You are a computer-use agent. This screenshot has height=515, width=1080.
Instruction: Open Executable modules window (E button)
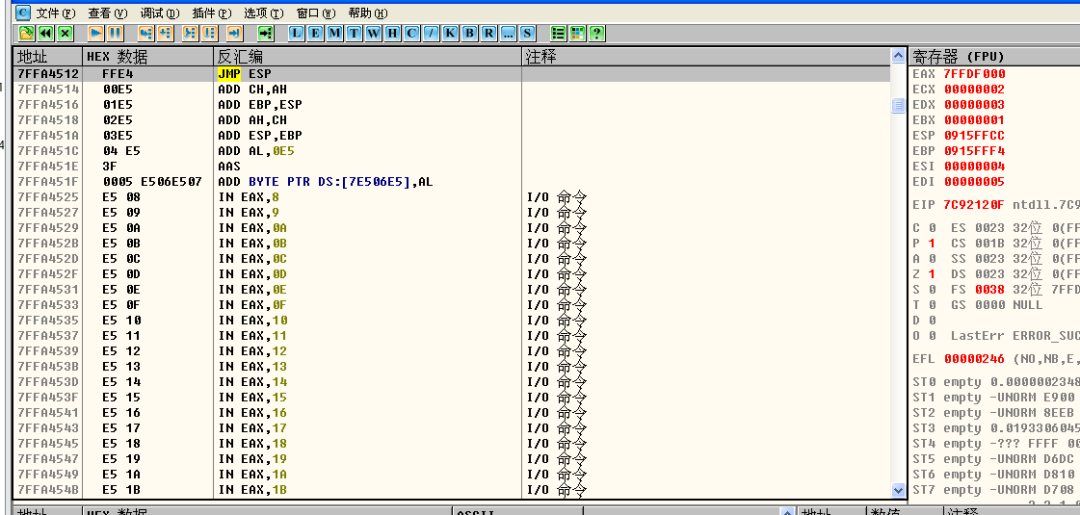click(x=315, y=33)
